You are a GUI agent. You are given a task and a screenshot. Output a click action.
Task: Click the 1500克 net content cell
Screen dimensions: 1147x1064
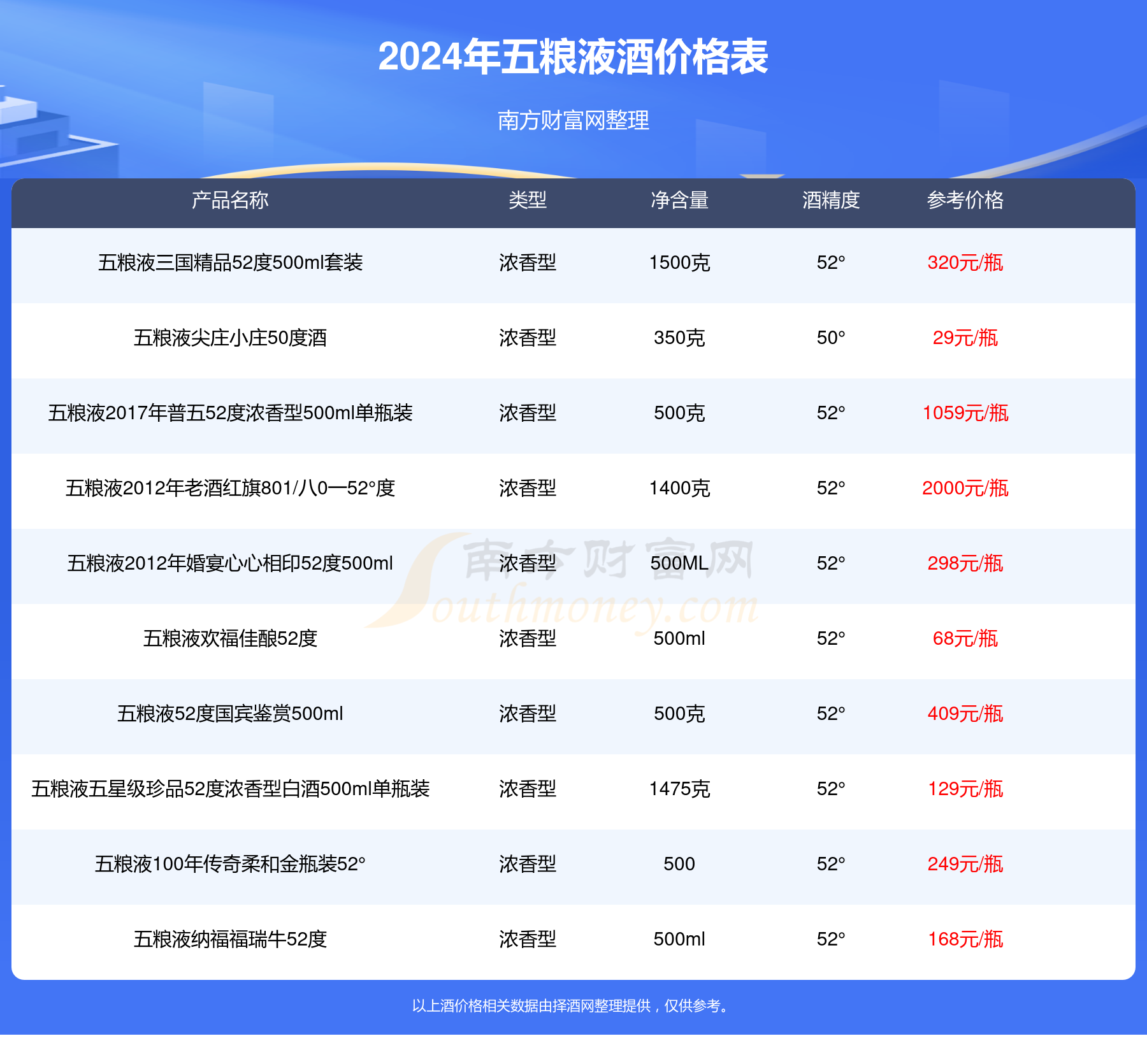click(x=679, y=262)
